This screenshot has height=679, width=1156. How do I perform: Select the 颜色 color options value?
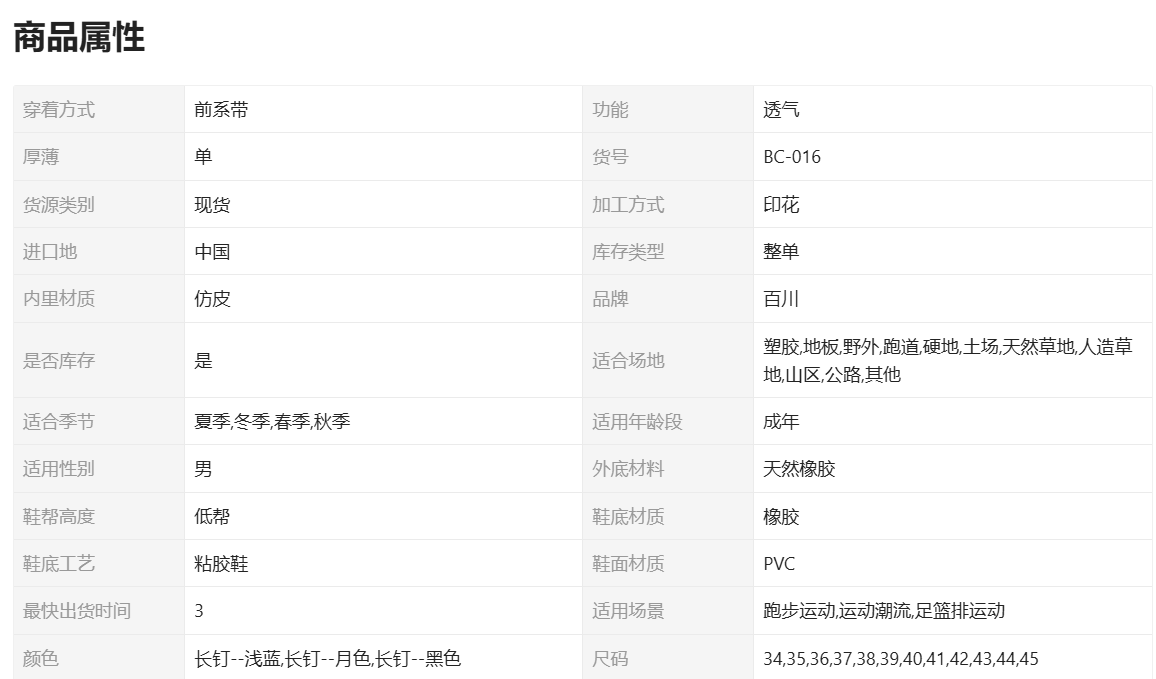[327, 659]
